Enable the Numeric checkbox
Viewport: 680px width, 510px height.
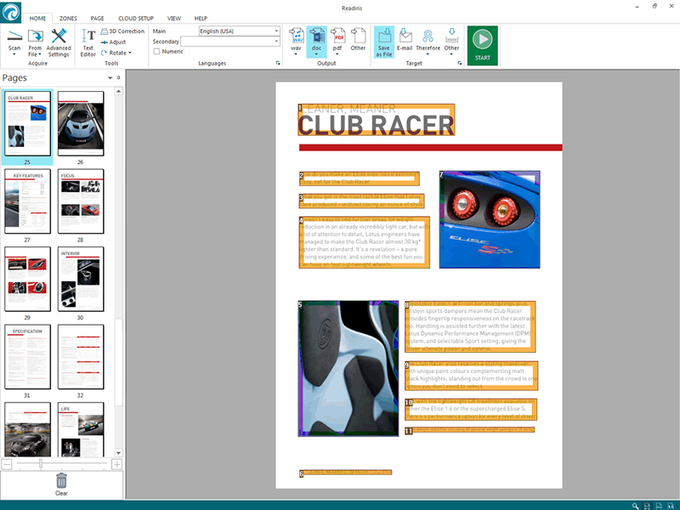157,51
